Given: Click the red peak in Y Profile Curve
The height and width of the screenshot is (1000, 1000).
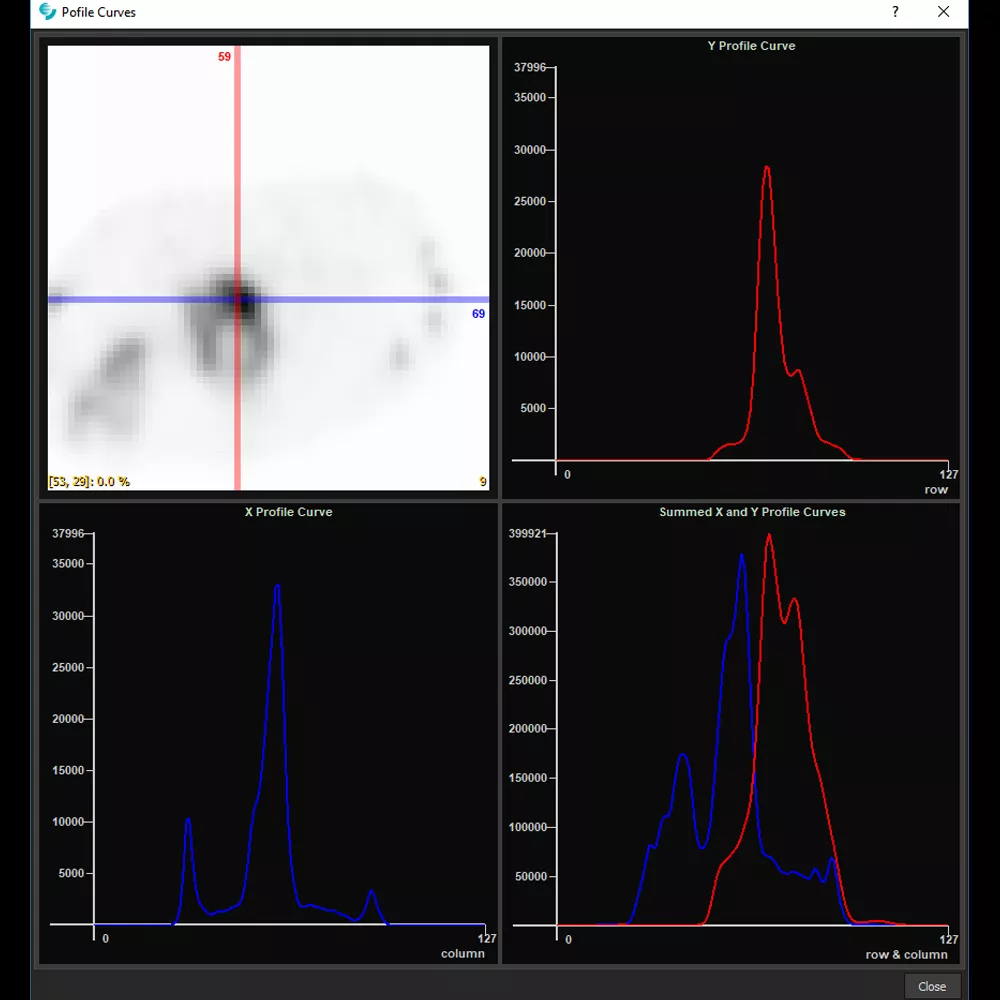Looking at the screenshot, I should 767,168.
